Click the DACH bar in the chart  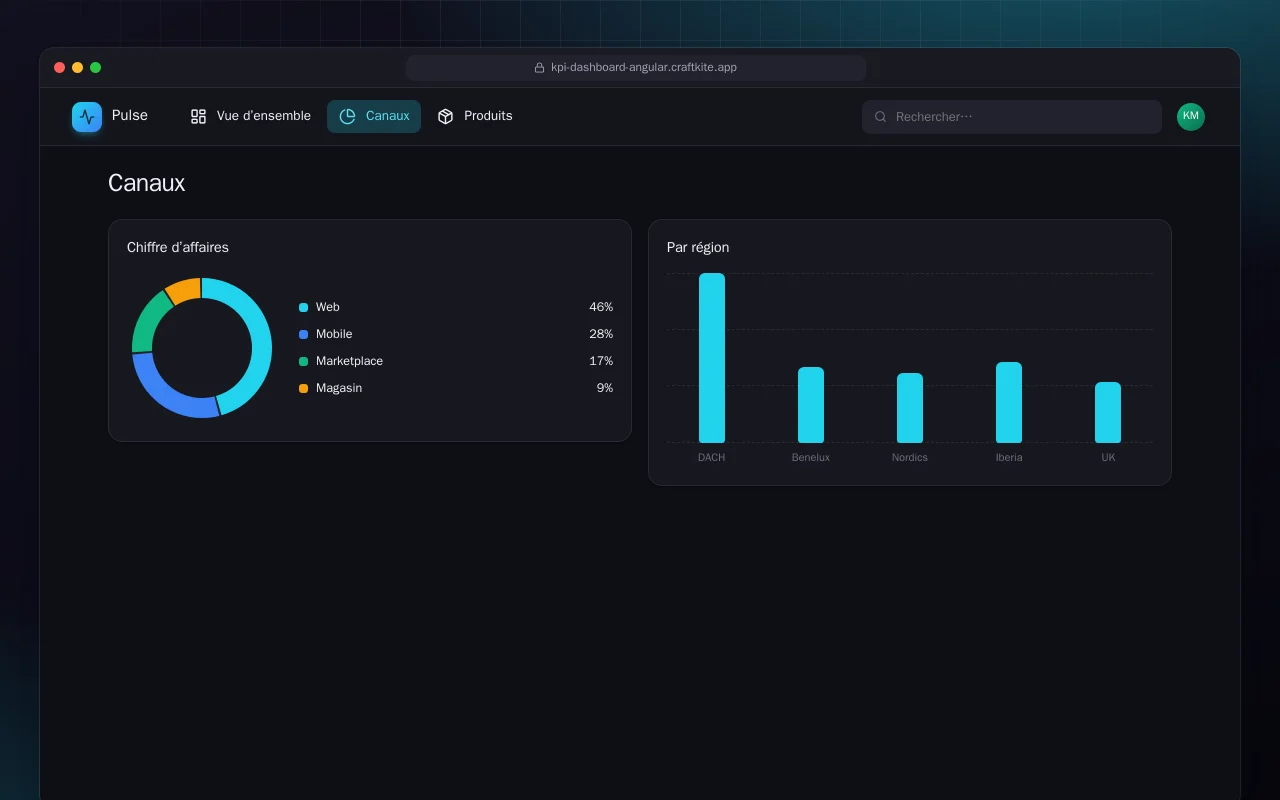[712, 358]
